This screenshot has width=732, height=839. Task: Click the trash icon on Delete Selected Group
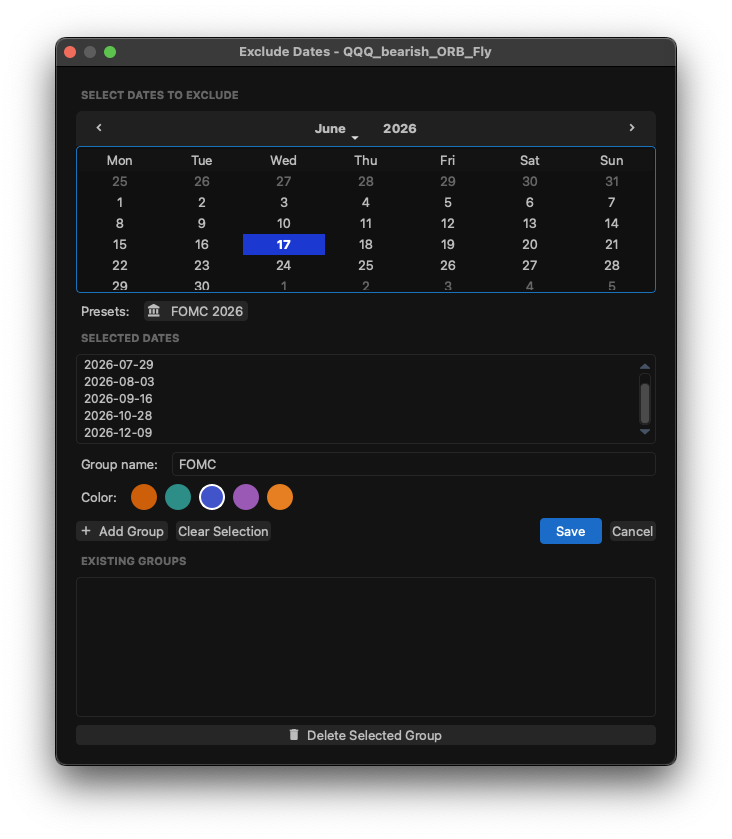tap(294, 735)
